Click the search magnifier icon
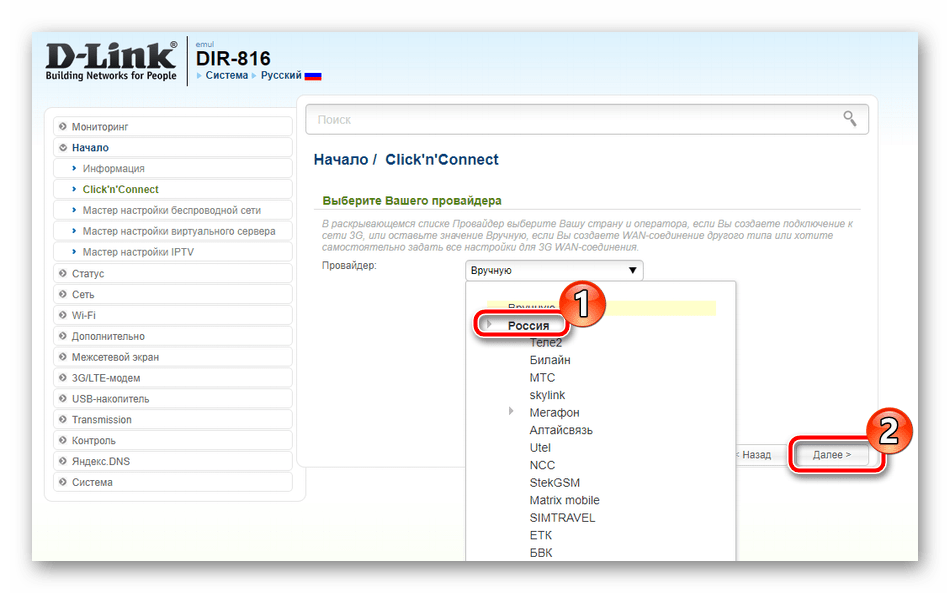The height and width of the screenshot is (593, 950). pos(849,119)
